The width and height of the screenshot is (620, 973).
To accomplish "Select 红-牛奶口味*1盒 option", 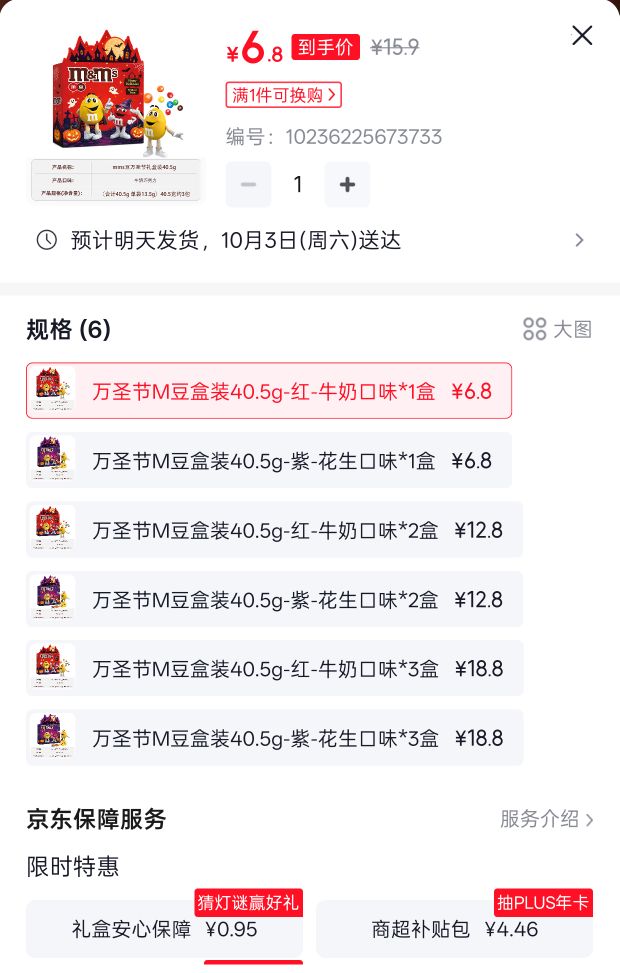I will [x=269, y=391].
